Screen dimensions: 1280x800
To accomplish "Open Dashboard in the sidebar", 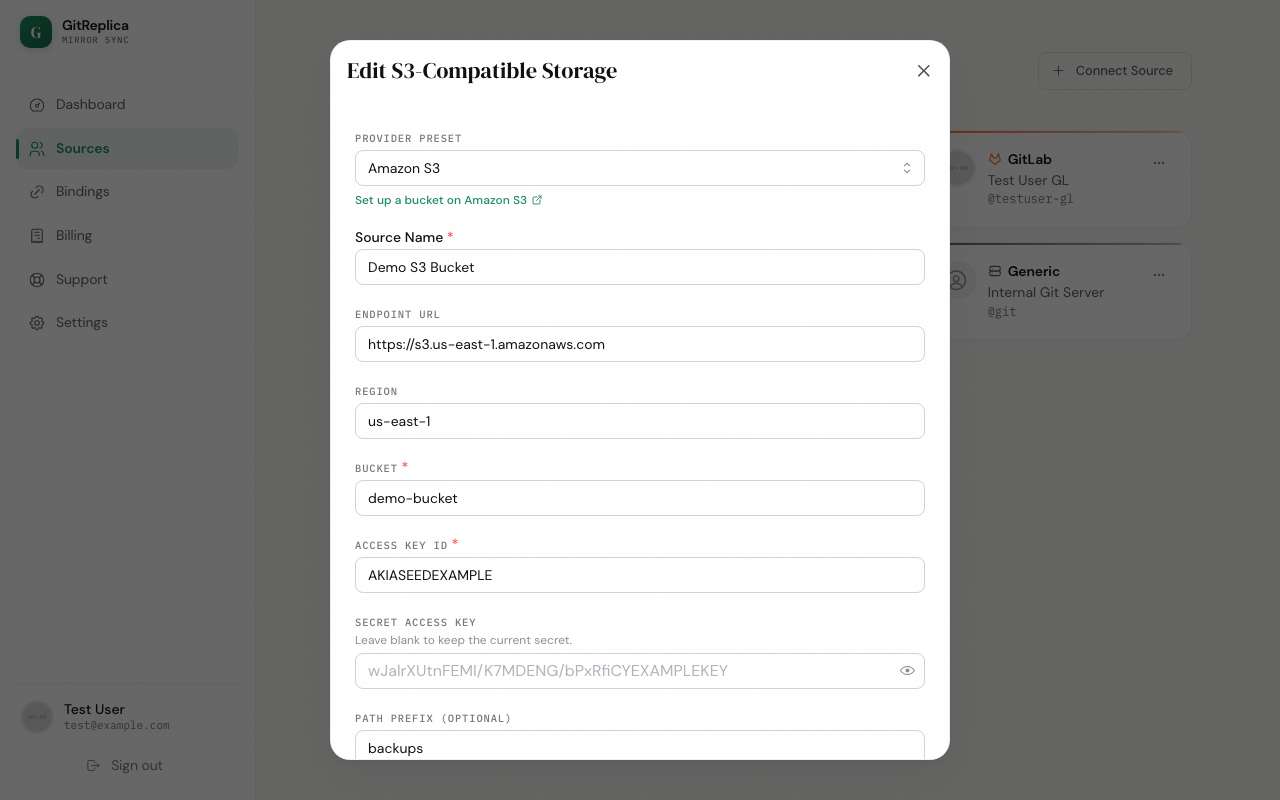I will click(x=127, y=105).
